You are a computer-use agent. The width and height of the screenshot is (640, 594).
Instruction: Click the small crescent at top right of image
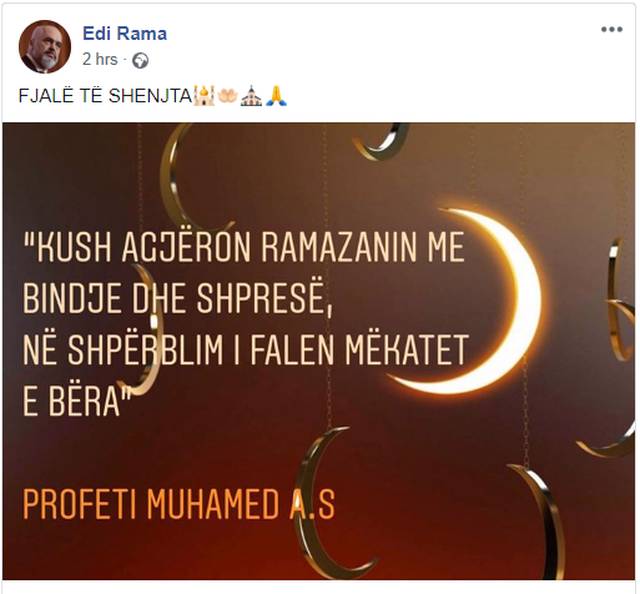pyautogui.click(x=380, y=142)
